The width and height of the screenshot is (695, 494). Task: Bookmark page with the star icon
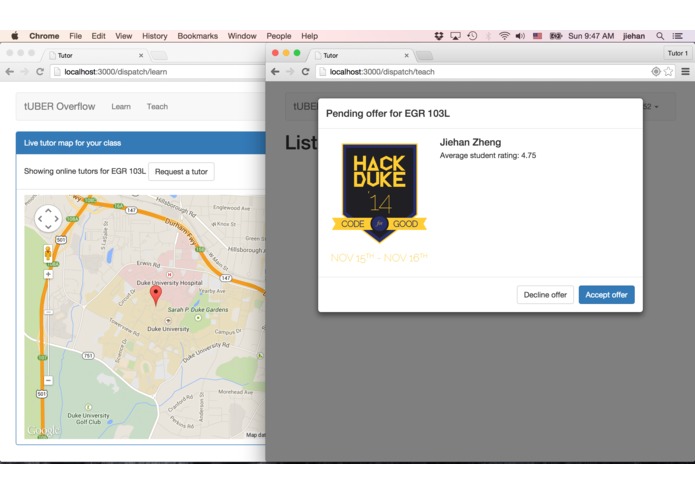pos(668,71)
